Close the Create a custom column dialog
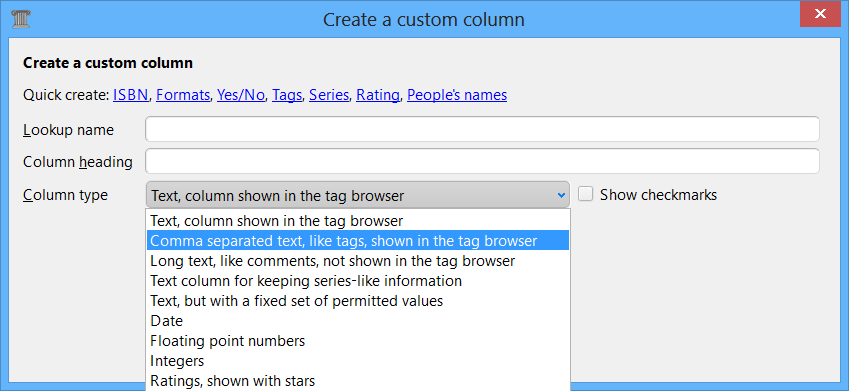This screenshot has height=391, width=849. click(820, 14)
